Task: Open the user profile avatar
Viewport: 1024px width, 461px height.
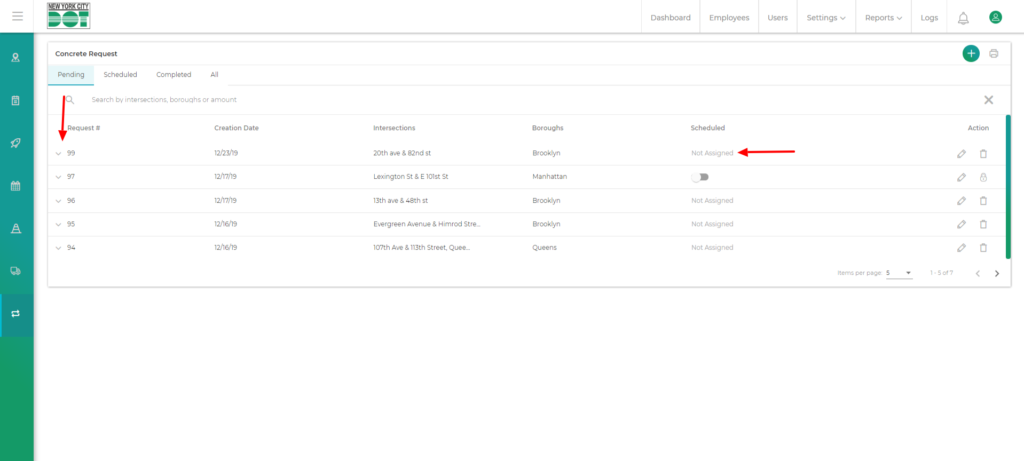Action: click(995, 17)
